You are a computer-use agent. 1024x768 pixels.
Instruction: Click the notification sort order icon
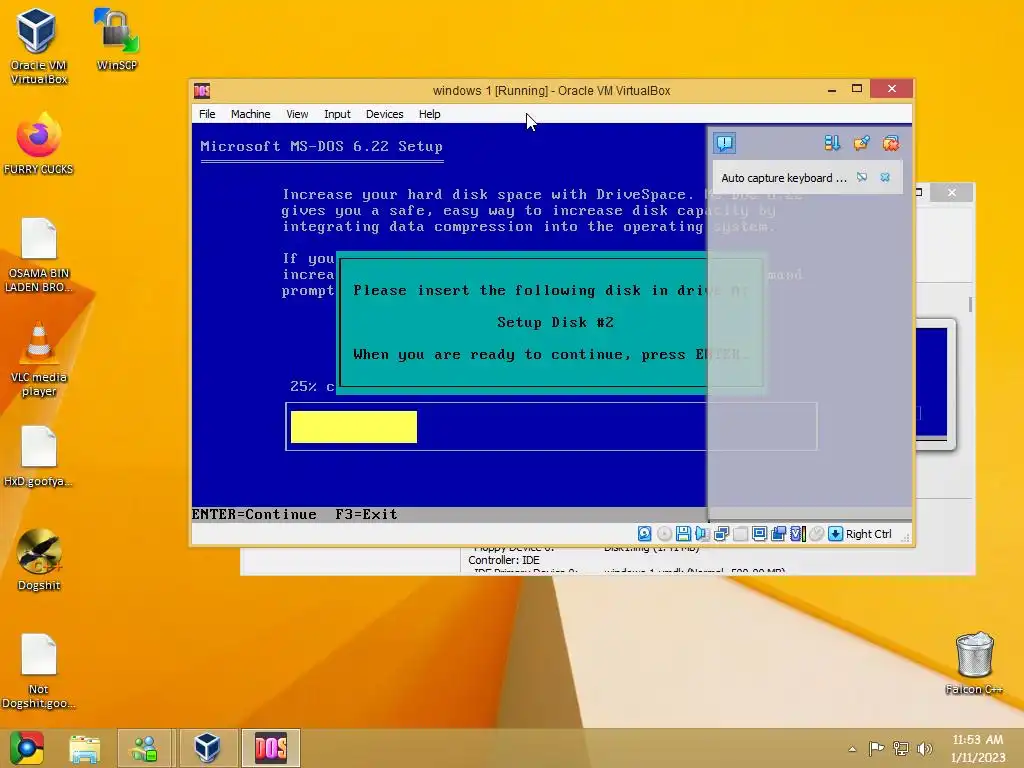click(832, 143)
